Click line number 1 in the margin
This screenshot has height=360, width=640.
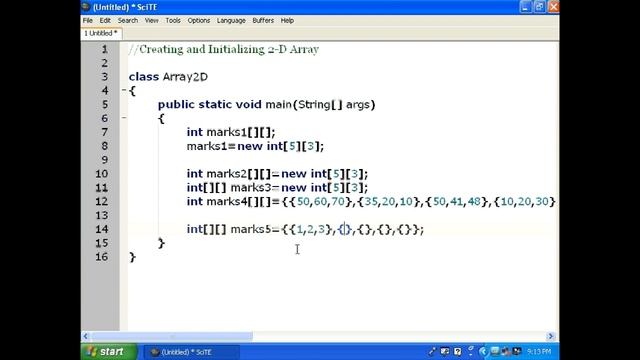coord(104,49)
